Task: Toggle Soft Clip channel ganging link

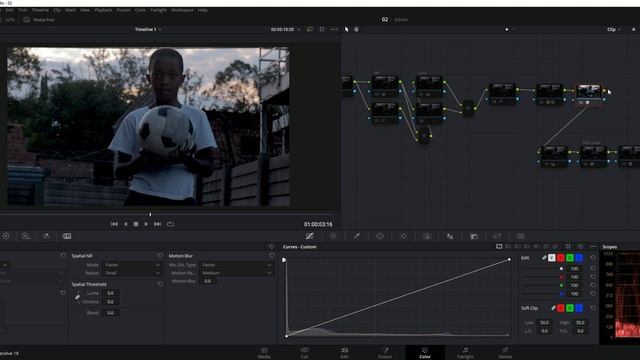Action: click(x=553, y=308)
